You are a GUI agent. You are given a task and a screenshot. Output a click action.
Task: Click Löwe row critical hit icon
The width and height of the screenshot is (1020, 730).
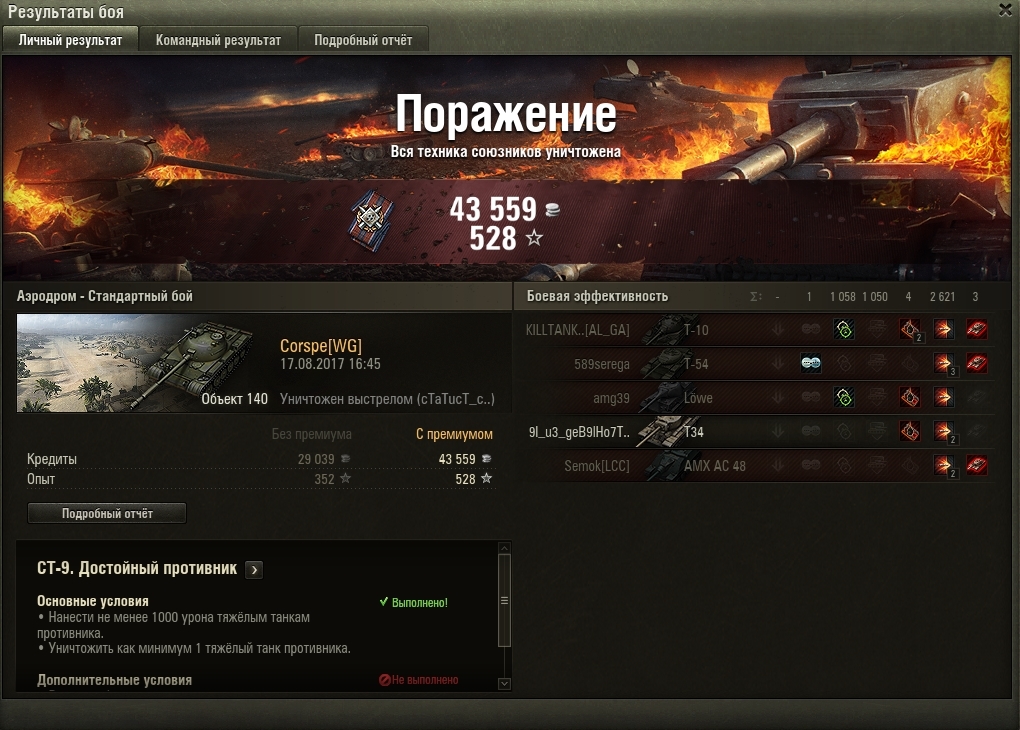910,398
